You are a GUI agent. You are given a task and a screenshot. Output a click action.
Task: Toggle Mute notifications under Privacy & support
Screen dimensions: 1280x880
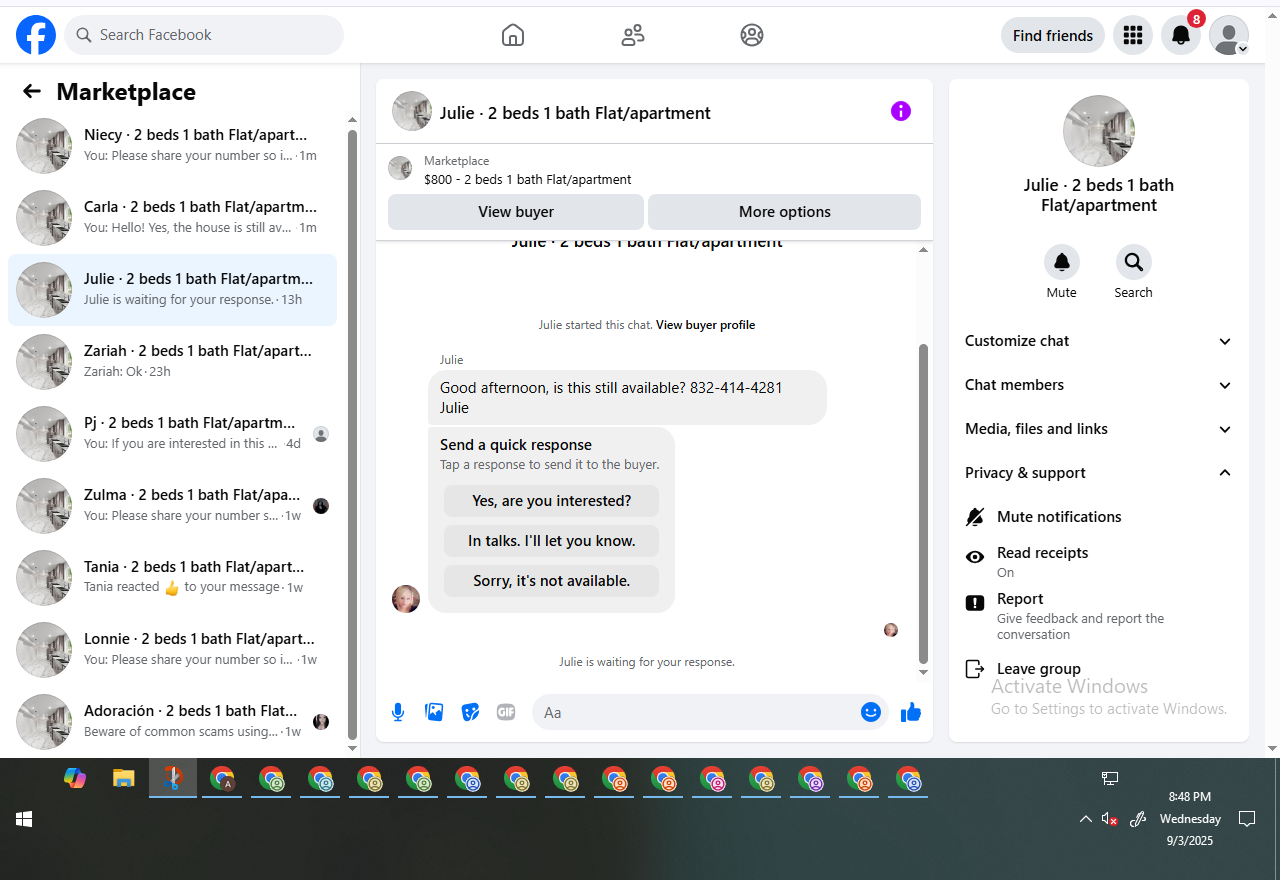pyautogui.click(x=1099, y=517)
